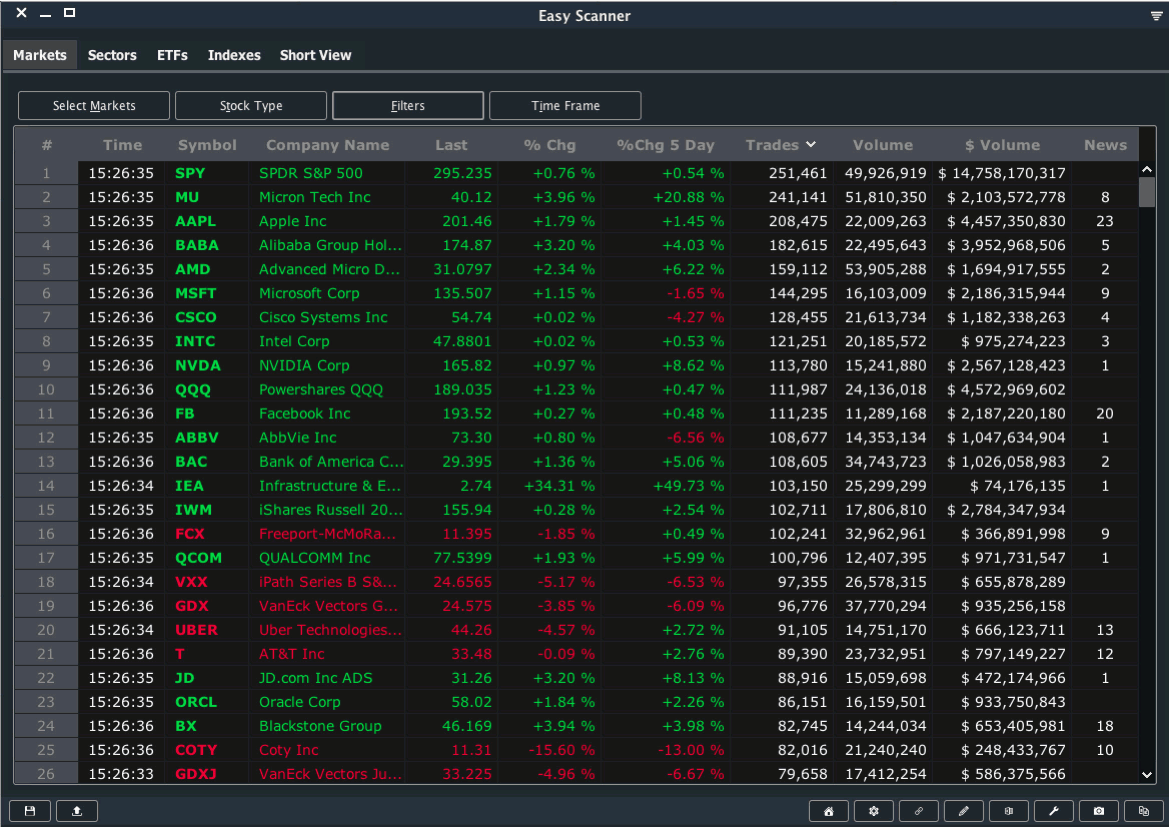Click the pencil edit icon
The width and height of the screenshot is (1169, 827).
[964, 811]
